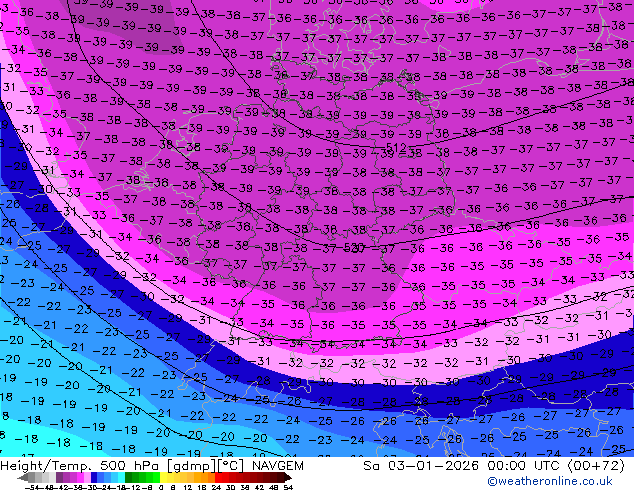
Task: Click the orange legend swatch
Action: (205, 477)
